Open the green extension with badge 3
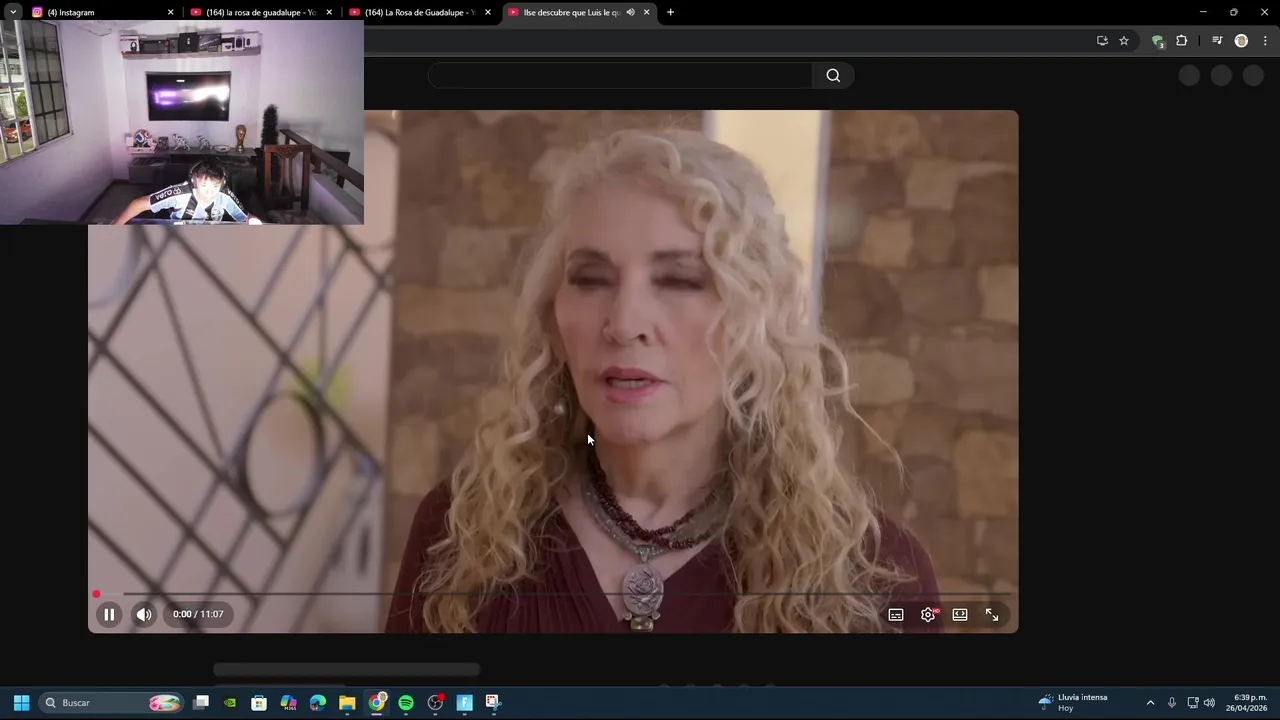The image size is (1280, 720). 1158,41
